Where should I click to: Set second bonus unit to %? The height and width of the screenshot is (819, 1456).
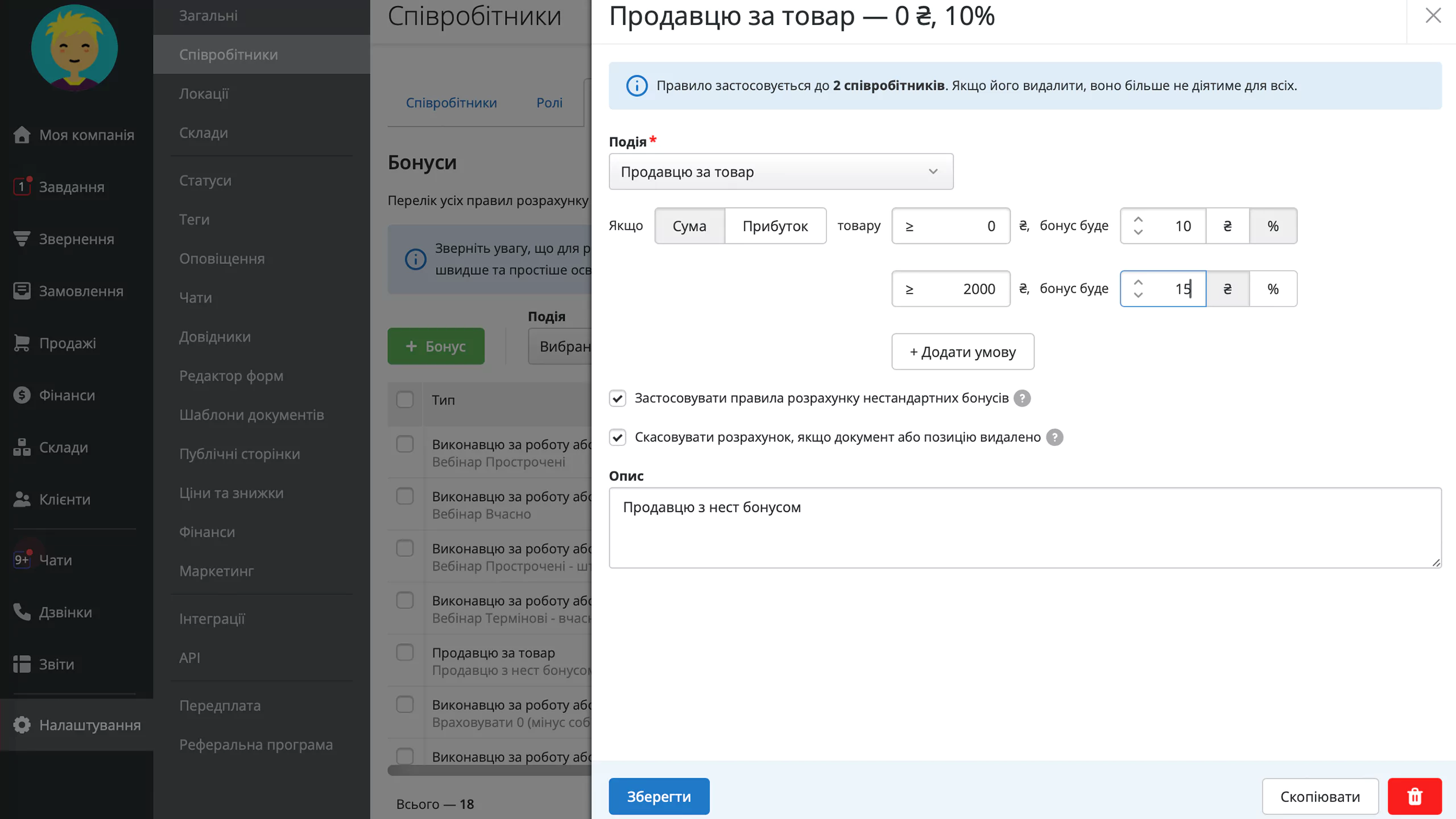tap(1273, 289)
